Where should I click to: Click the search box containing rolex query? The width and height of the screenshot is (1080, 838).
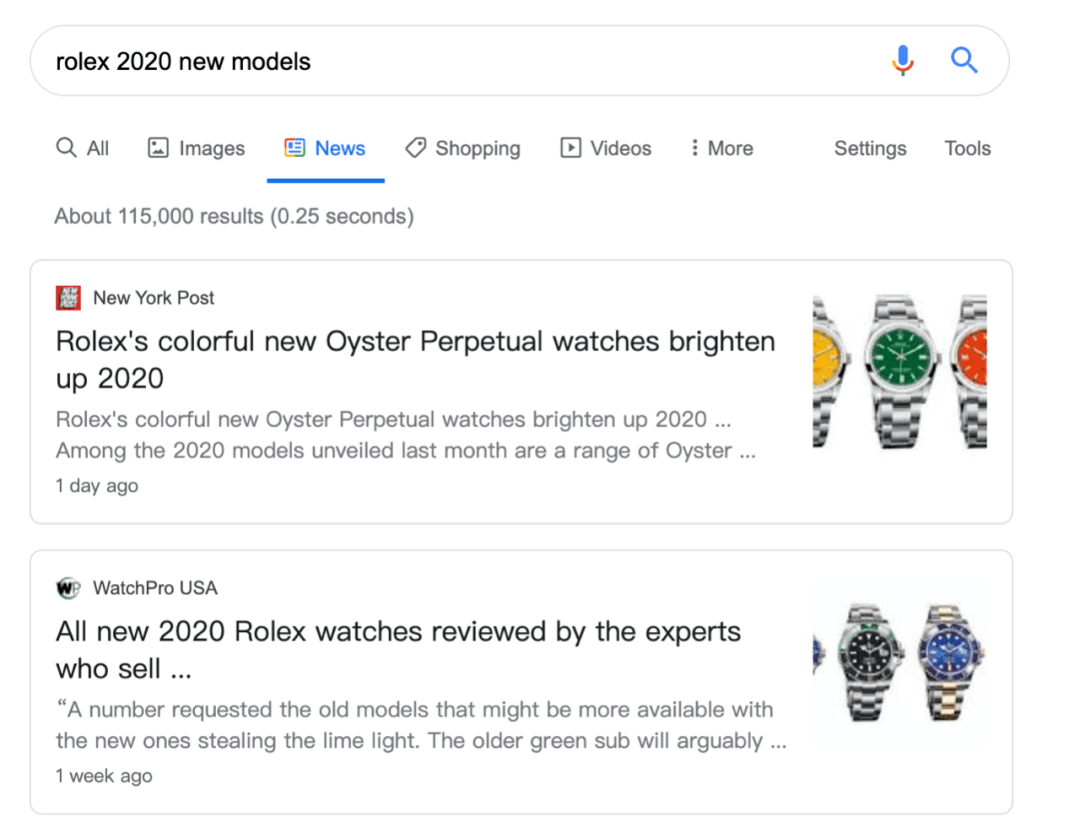click(450, 61)
